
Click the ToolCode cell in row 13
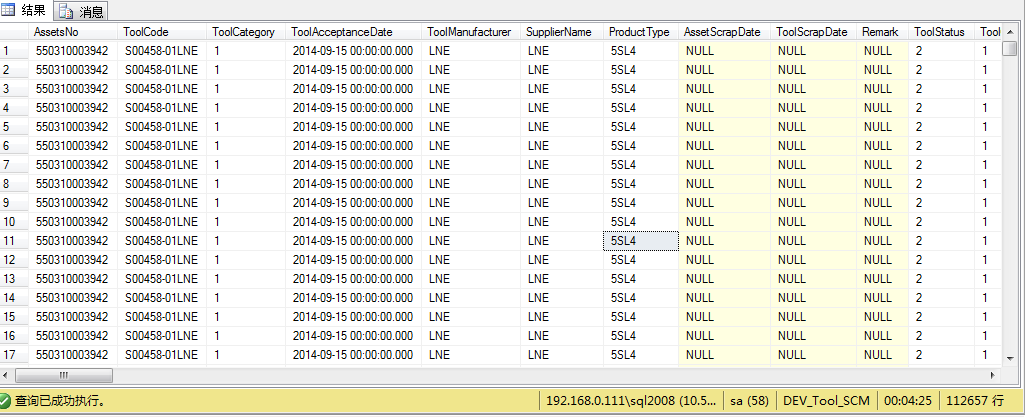tap(162, 278)
